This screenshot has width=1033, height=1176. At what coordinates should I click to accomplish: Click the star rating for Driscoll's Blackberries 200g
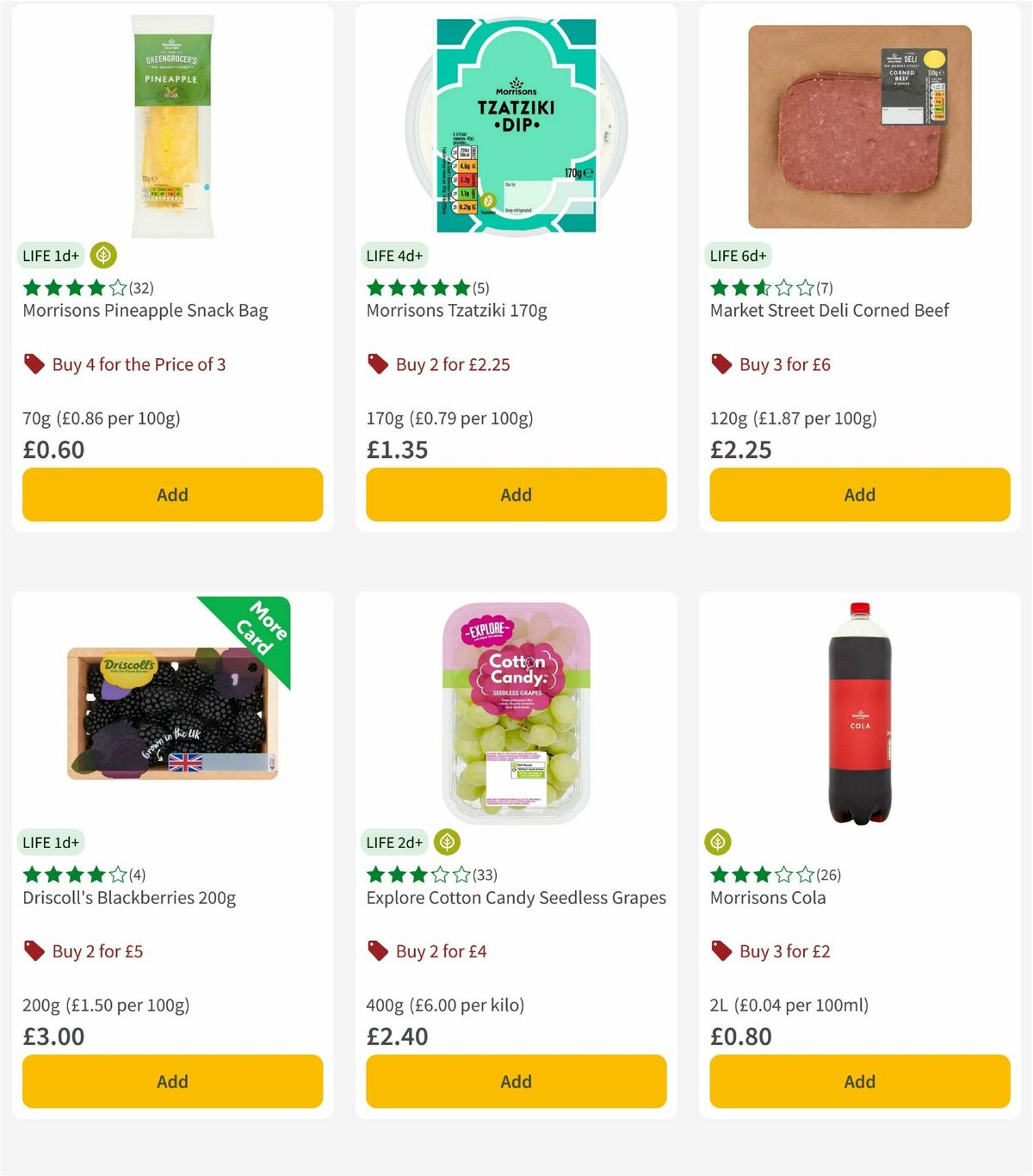coord(71,875)
